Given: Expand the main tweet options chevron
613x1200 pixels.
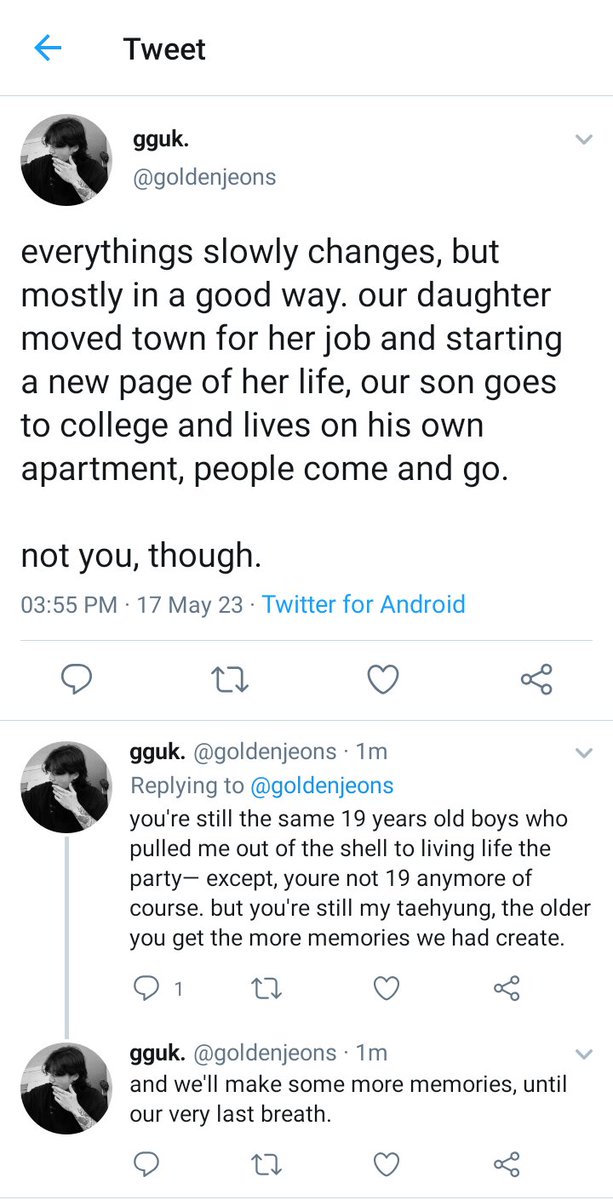Looking at the screenshot, I should click(584, 140).
